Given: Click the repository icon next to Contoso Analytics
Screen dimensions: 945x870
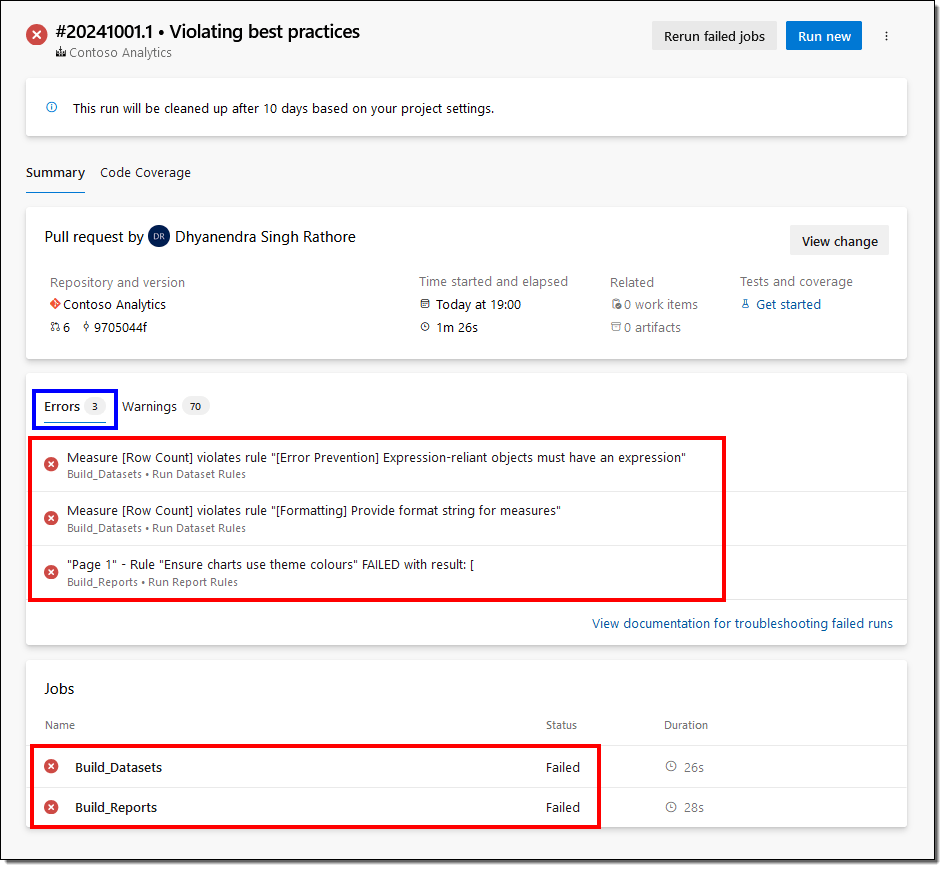Looking at the screenshot, I should 55,304.
